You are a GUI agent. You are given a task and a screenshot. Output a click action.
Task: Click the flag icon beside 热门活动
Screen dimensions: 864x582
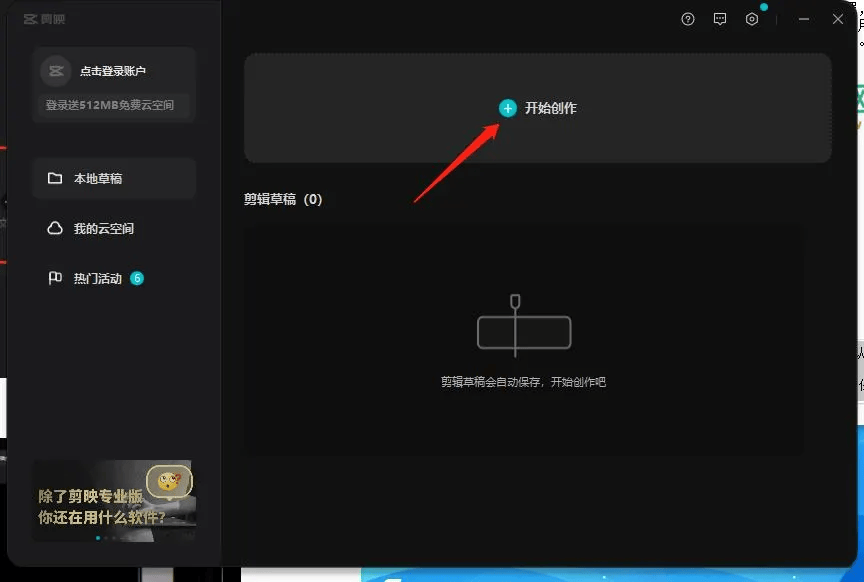(x=55, y=278)
